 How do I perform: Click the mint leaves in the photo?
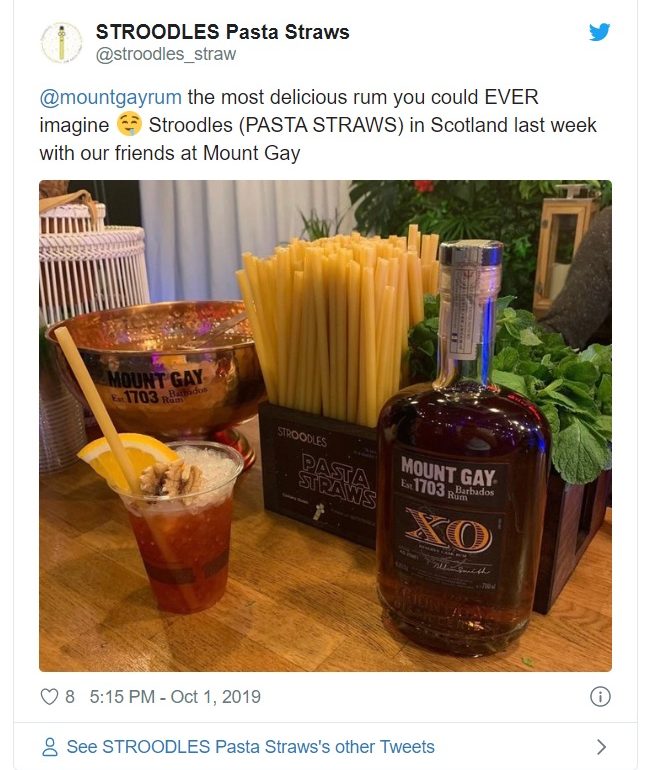[555, 388]
